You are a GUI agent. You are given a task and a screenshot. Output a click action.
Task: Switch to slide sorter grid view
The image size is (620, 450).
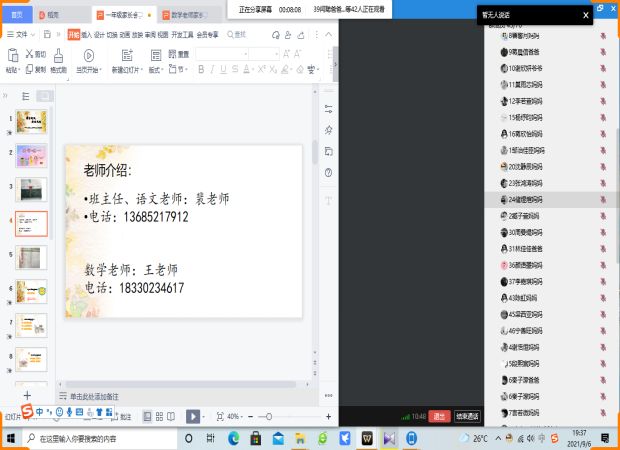(x=159, y=416)
